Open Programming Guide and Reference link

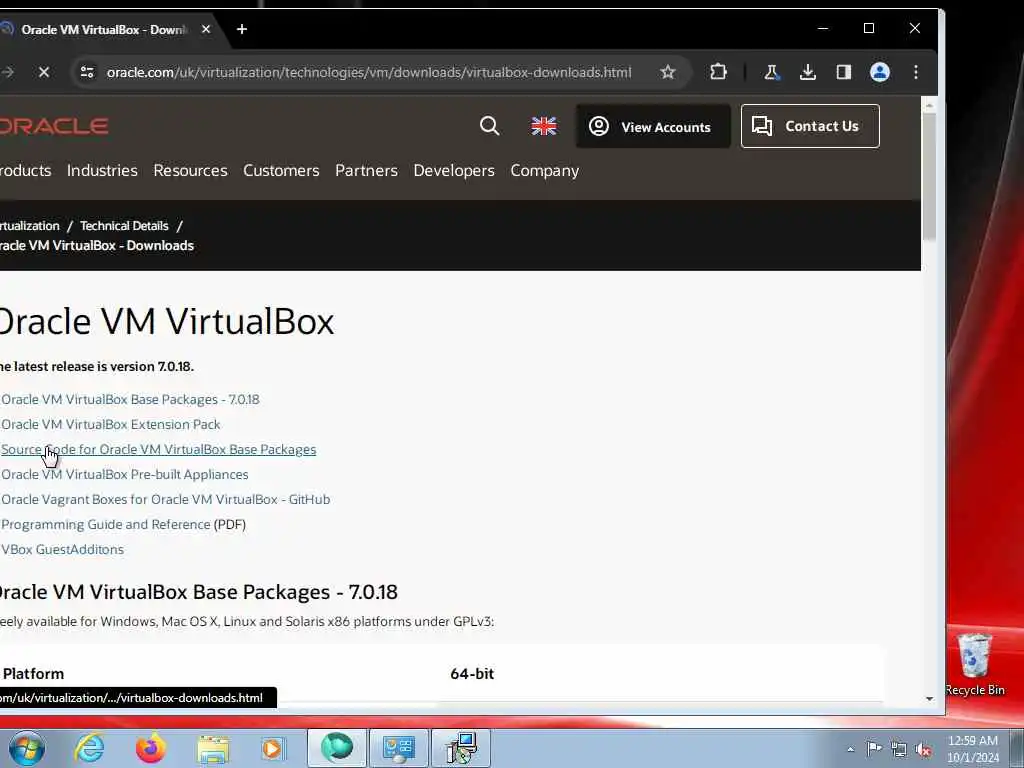106,524
